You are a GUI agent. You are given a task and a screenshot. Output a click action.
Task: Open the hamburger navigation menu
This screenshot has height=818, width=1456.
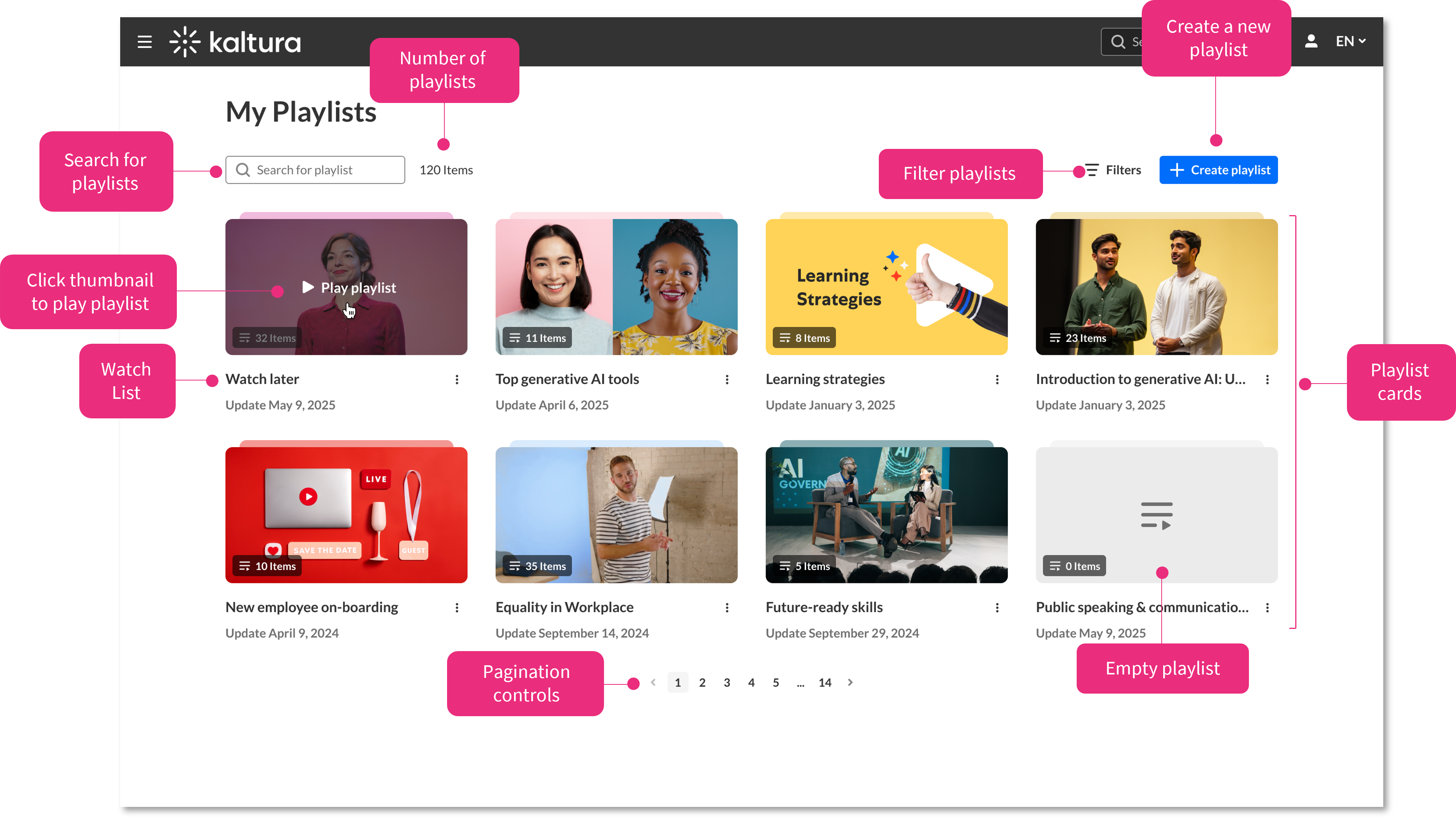(x=145, y=42)
